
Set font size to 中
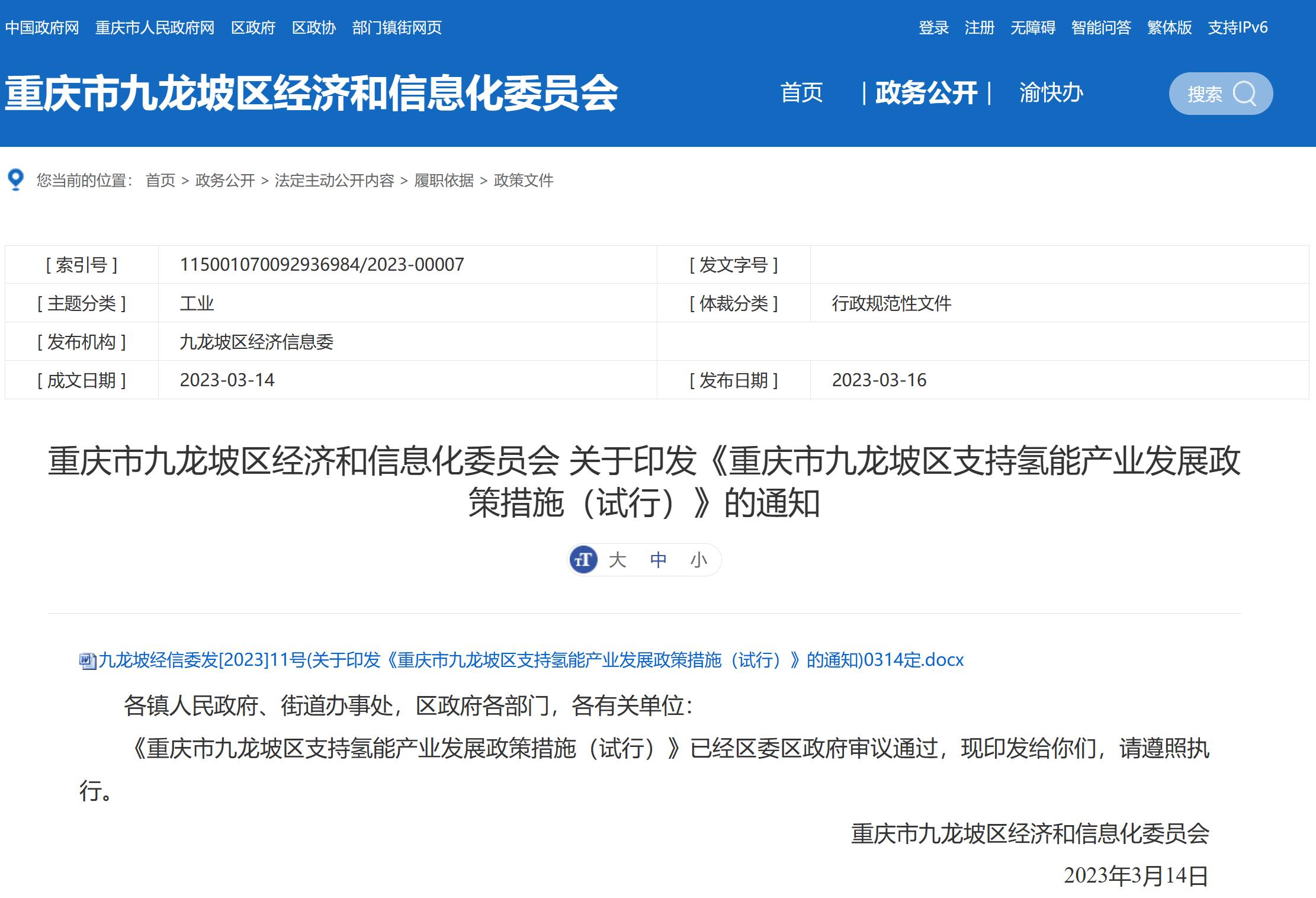coord(658,560)
